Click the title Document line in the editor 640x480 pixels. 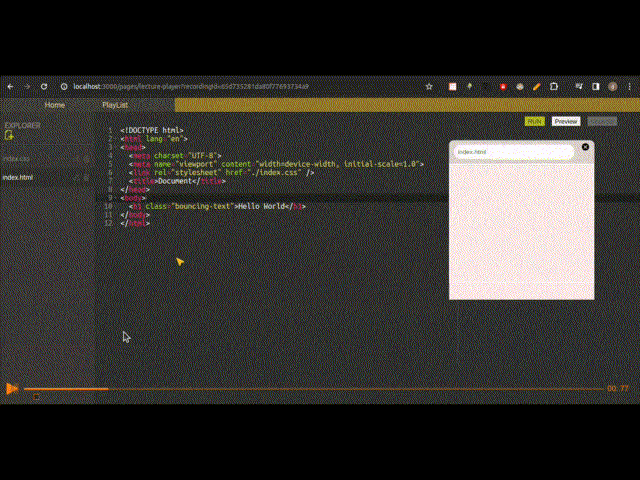[x=177, y=181]
